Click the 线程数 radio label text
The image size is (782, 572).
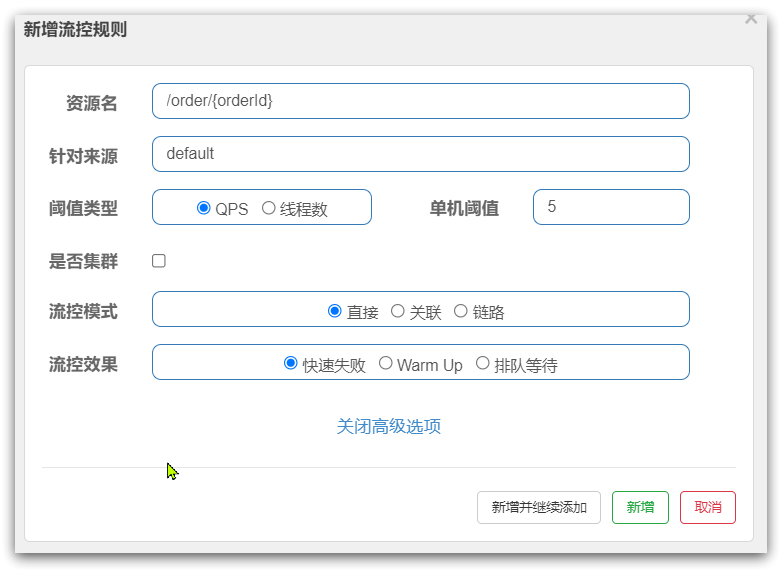point(303,209)
